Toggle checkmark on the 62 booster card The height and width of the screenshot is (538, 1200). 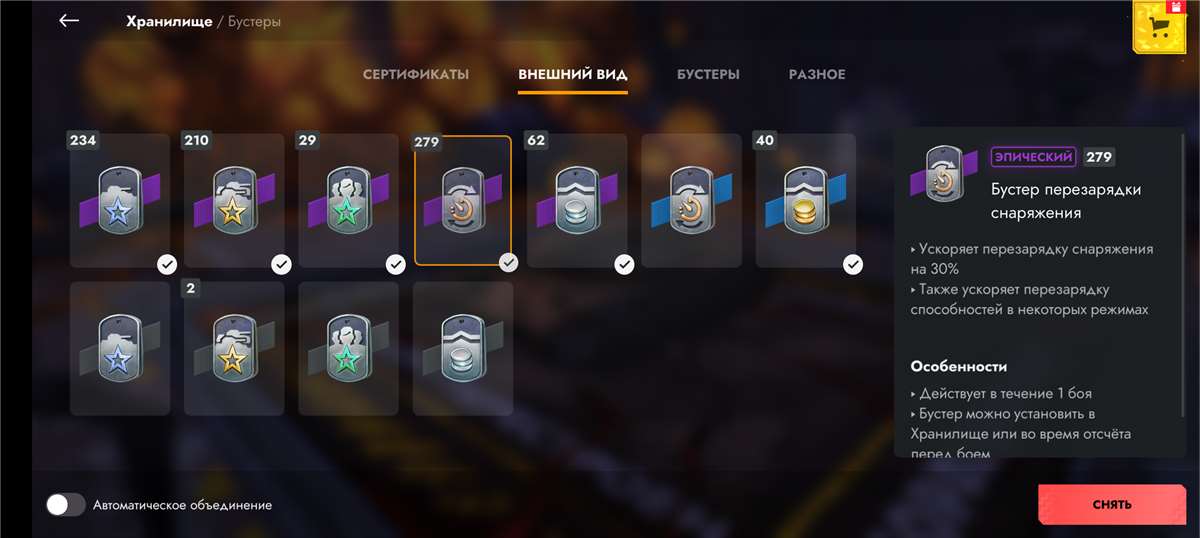tap(624, 264)
